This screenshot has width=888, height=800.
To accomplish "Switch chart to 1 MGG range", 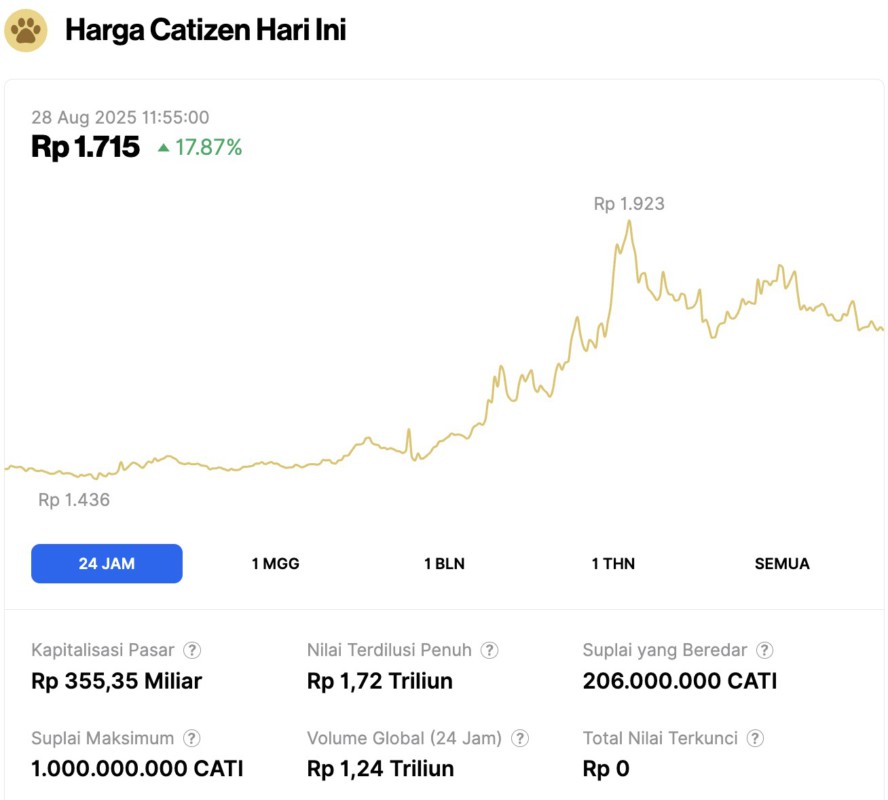I will pyautogui.click(x=275, y=563).
